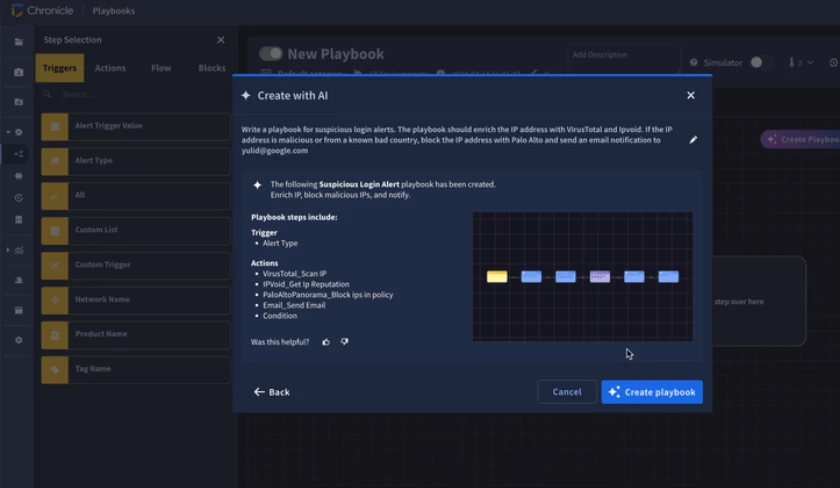Click VirusTotal_Scan IP action text

(x=294, y=274)
